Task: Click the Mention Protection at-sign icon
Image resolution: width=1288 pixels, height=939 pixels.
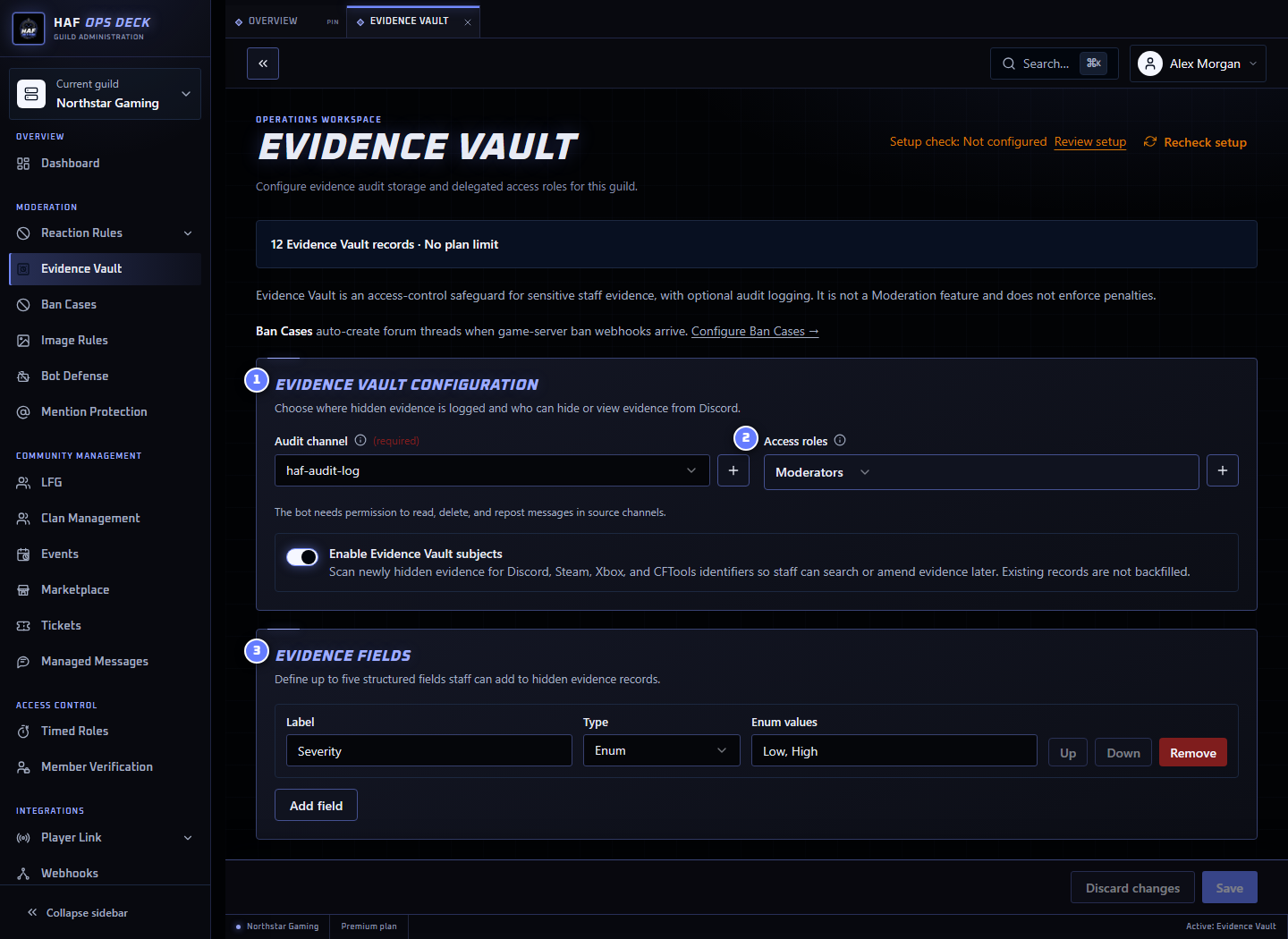Action: [x=23, y=412]
